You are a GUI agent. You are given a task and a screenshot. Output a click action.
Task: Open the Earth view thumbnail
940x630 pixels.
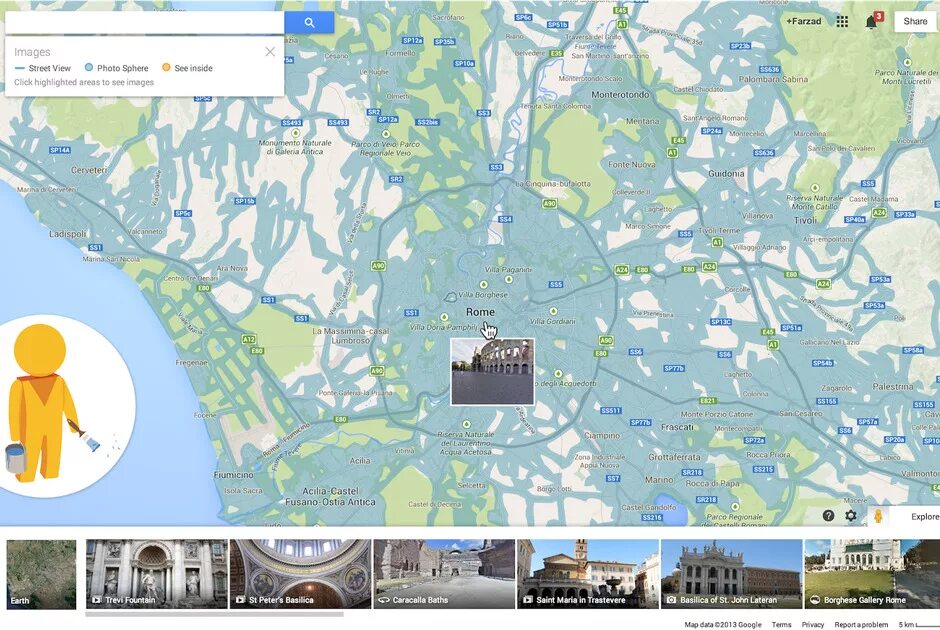pos(41,574)
